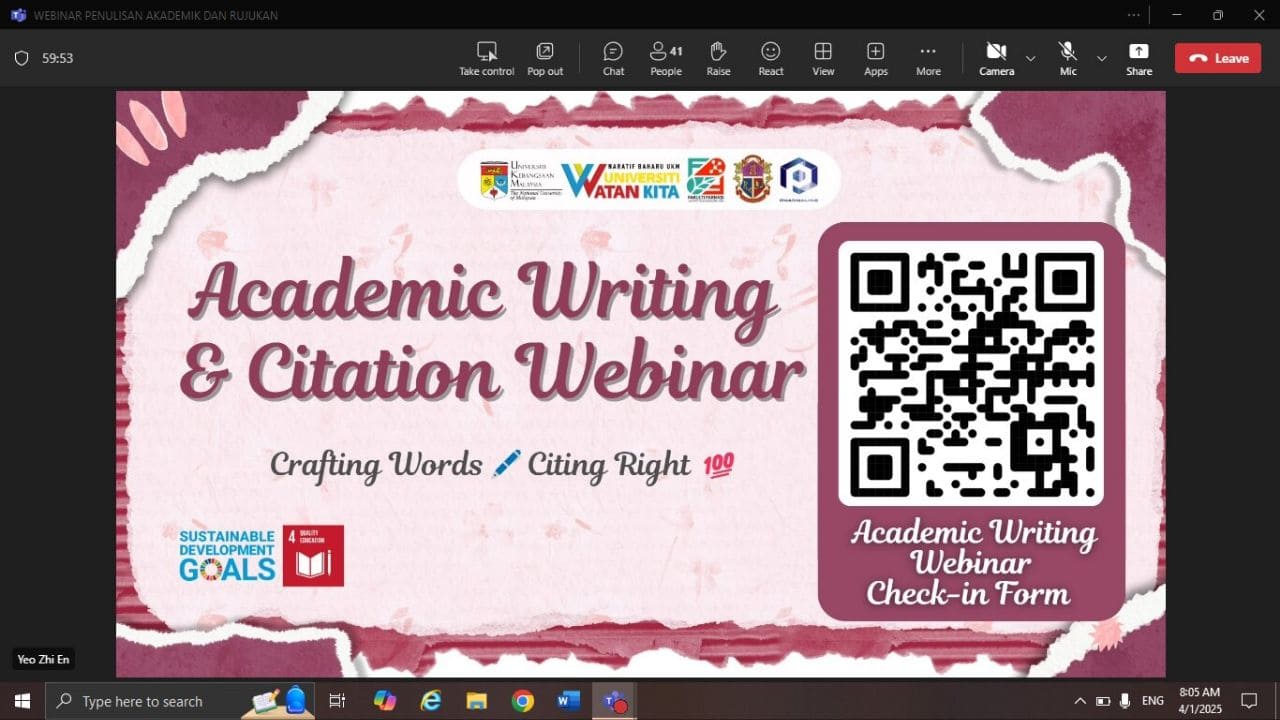Show hidden system tray icons
The image size is (1280, 720).
[1079, 701]
